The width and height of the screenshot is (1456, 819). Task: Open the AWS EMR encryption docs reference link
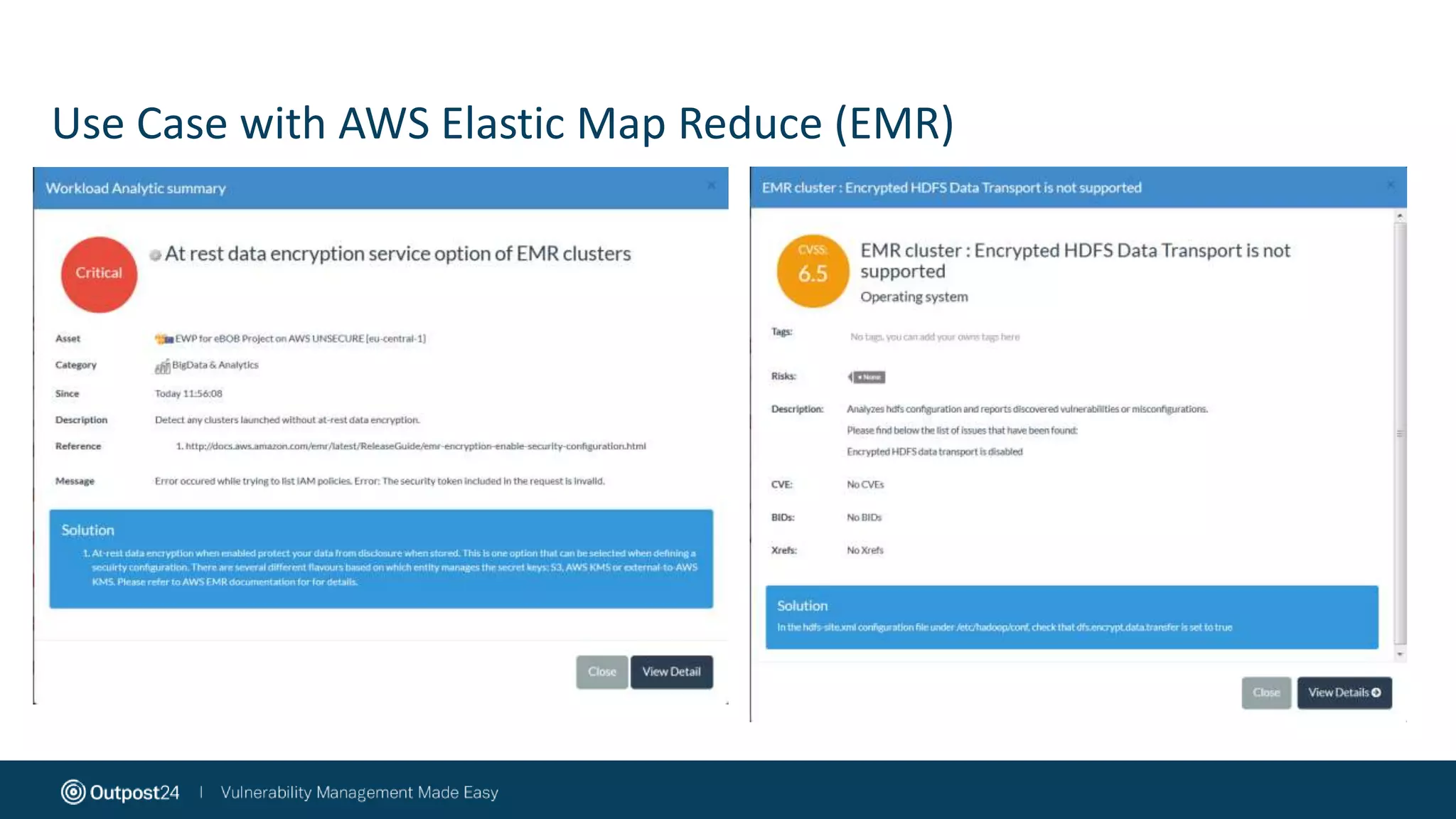tap(415, 446)
